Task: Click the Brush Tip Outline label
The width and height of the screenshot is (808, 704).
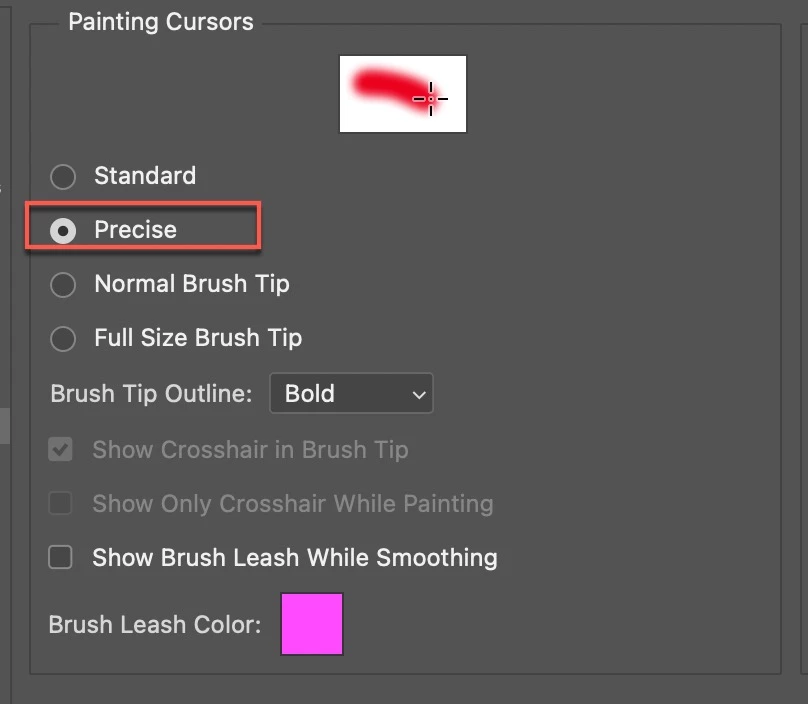Action: pos(151,394)
